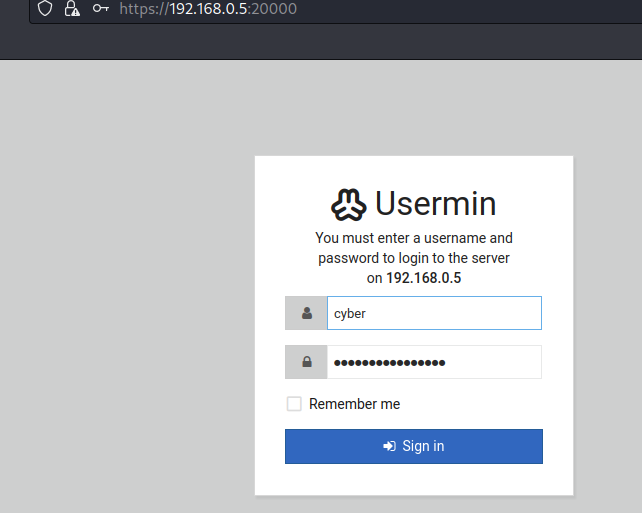Select the URL https://192.168.0.5:20000 in the address bar
Screen dimensions: 642x513
coord(208,9)
